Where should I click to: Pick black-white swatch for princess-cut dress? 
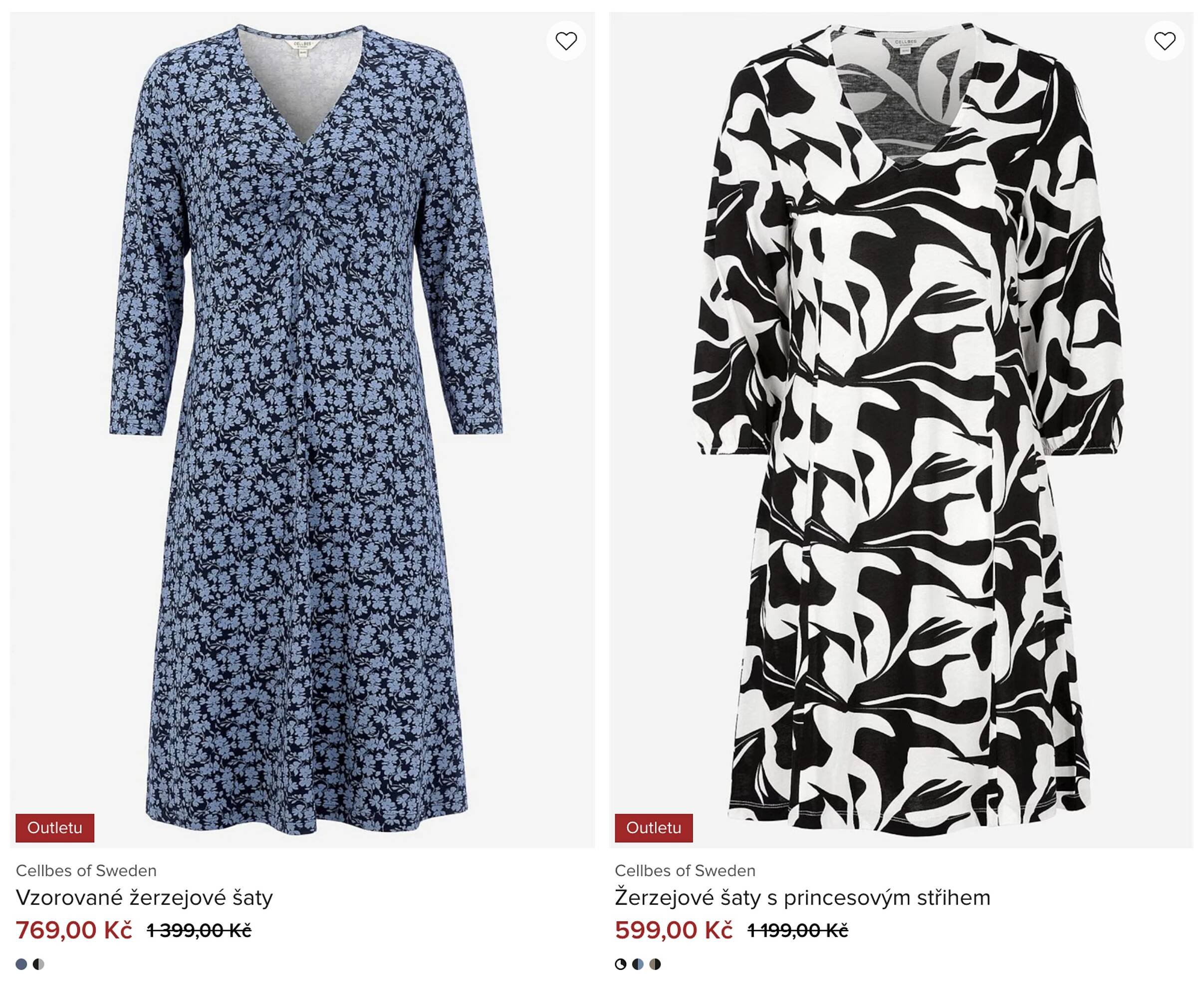620,964
